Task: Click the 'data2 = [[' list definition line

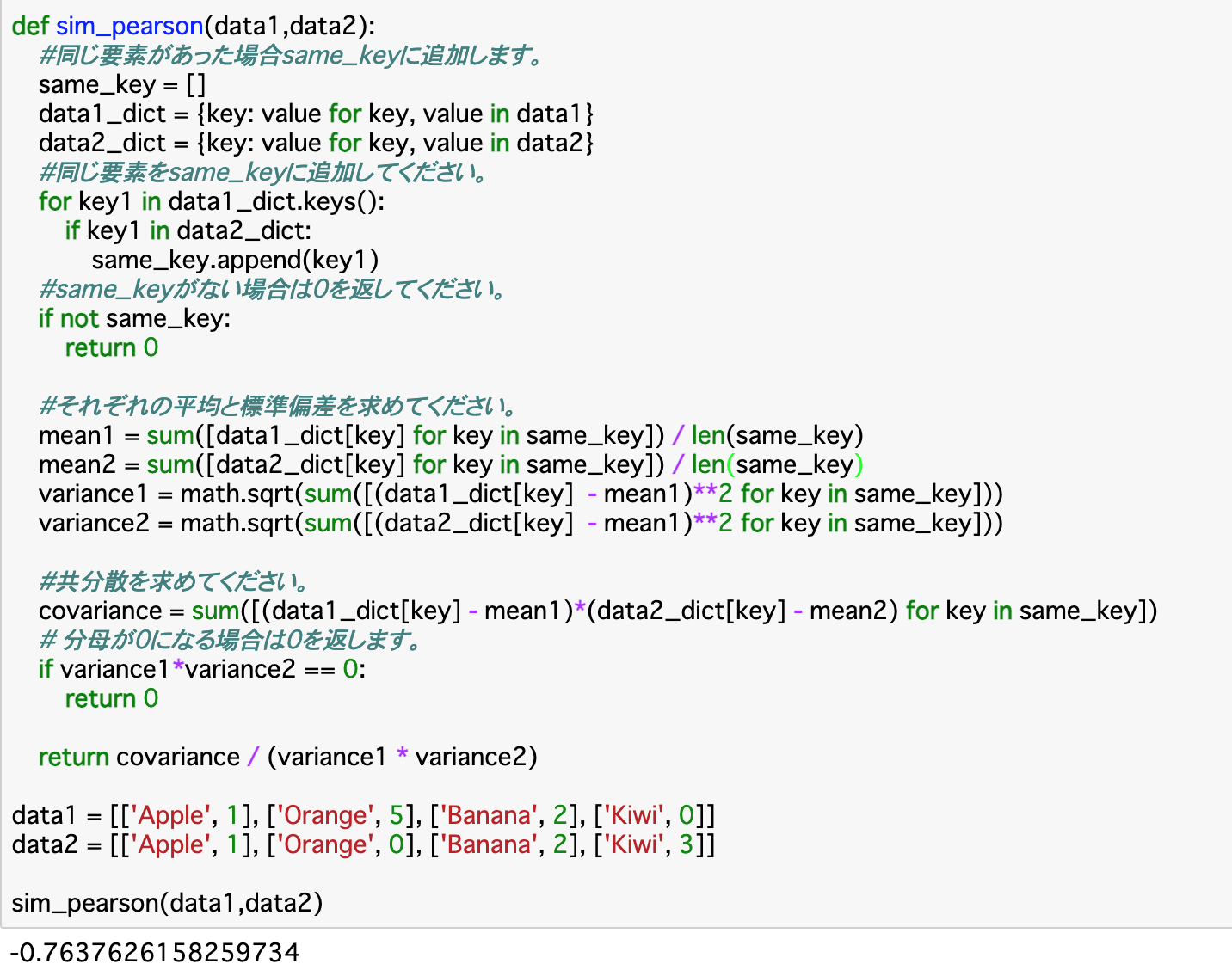Action: pos(364,844)
